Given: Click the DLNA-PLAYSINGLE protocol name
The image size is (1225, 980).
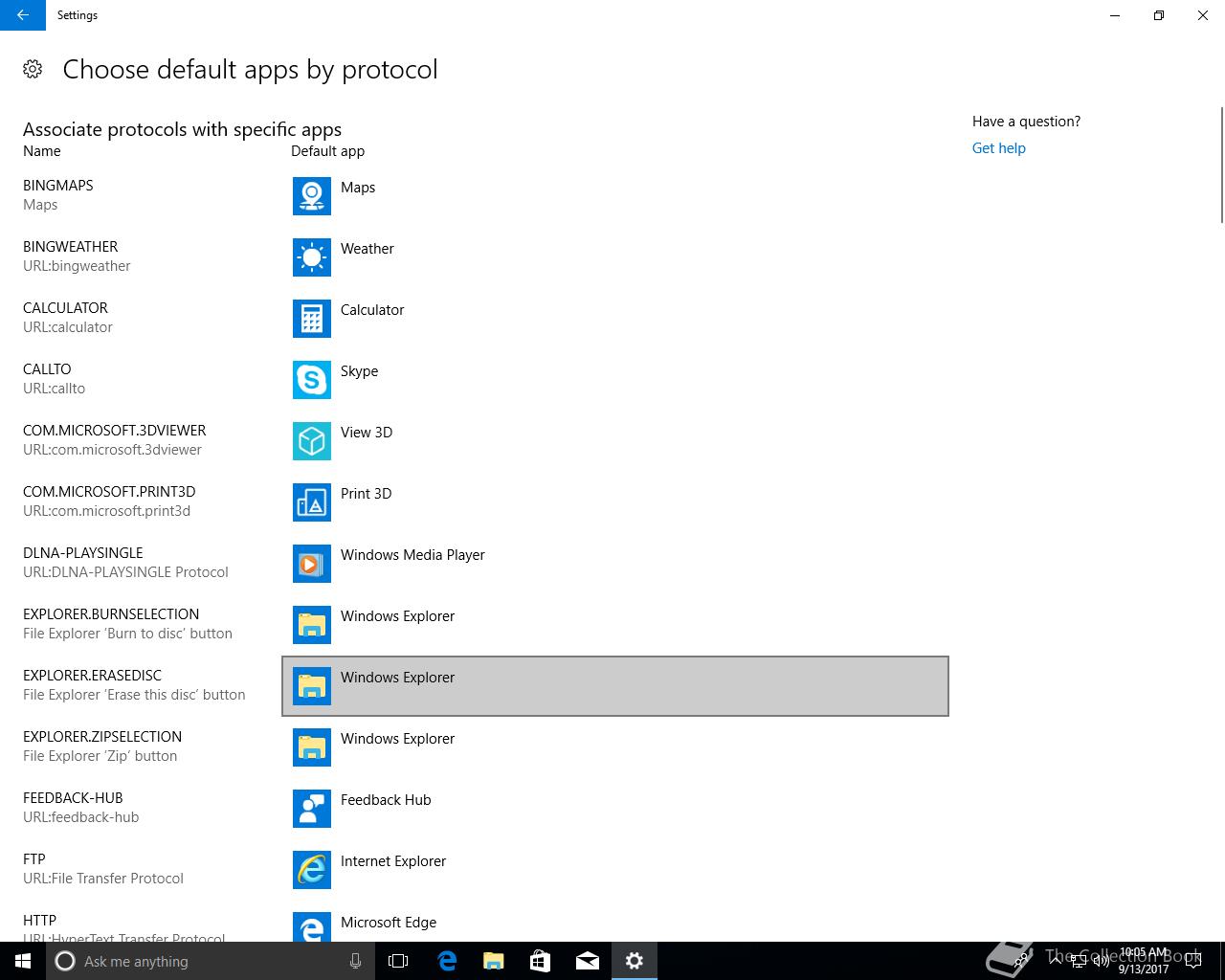Looking at the screenshot, I should pos(83,553).
